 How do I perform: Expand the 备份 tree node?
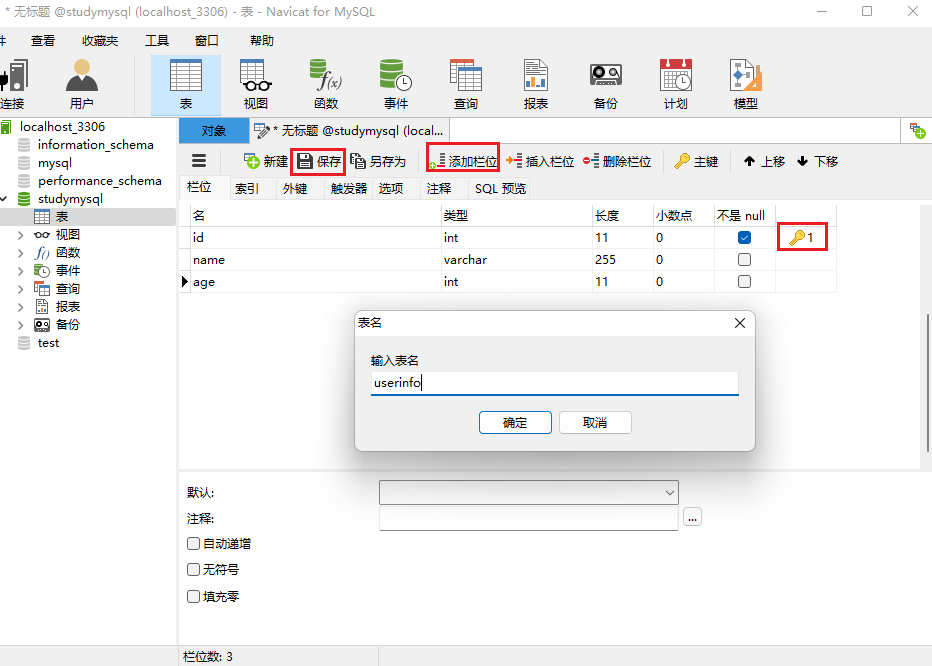click(x=21, y=325)
